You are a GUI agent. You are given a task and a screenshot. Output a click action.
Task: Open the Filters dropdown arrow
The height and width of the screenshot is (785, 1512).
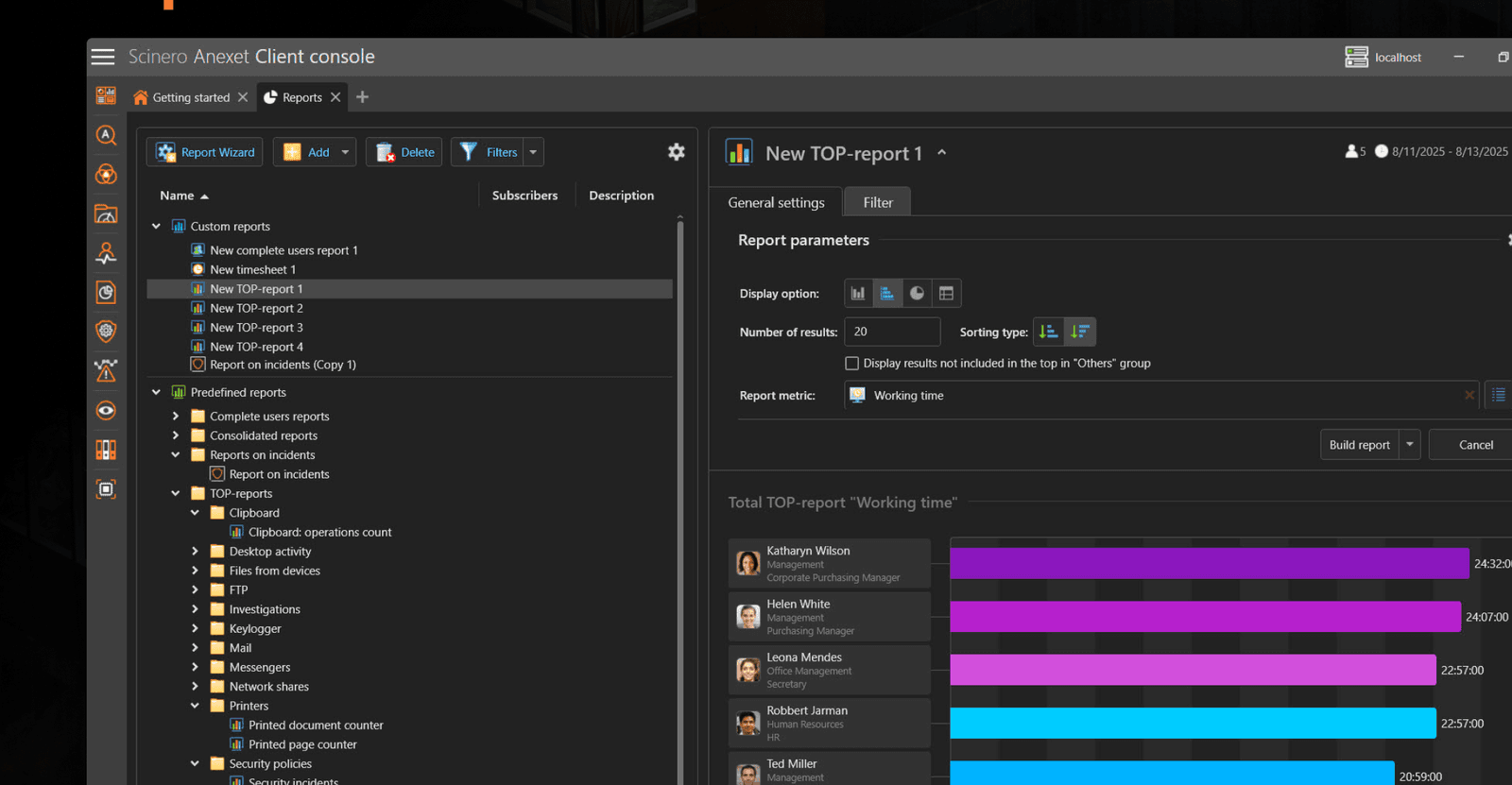533,152
